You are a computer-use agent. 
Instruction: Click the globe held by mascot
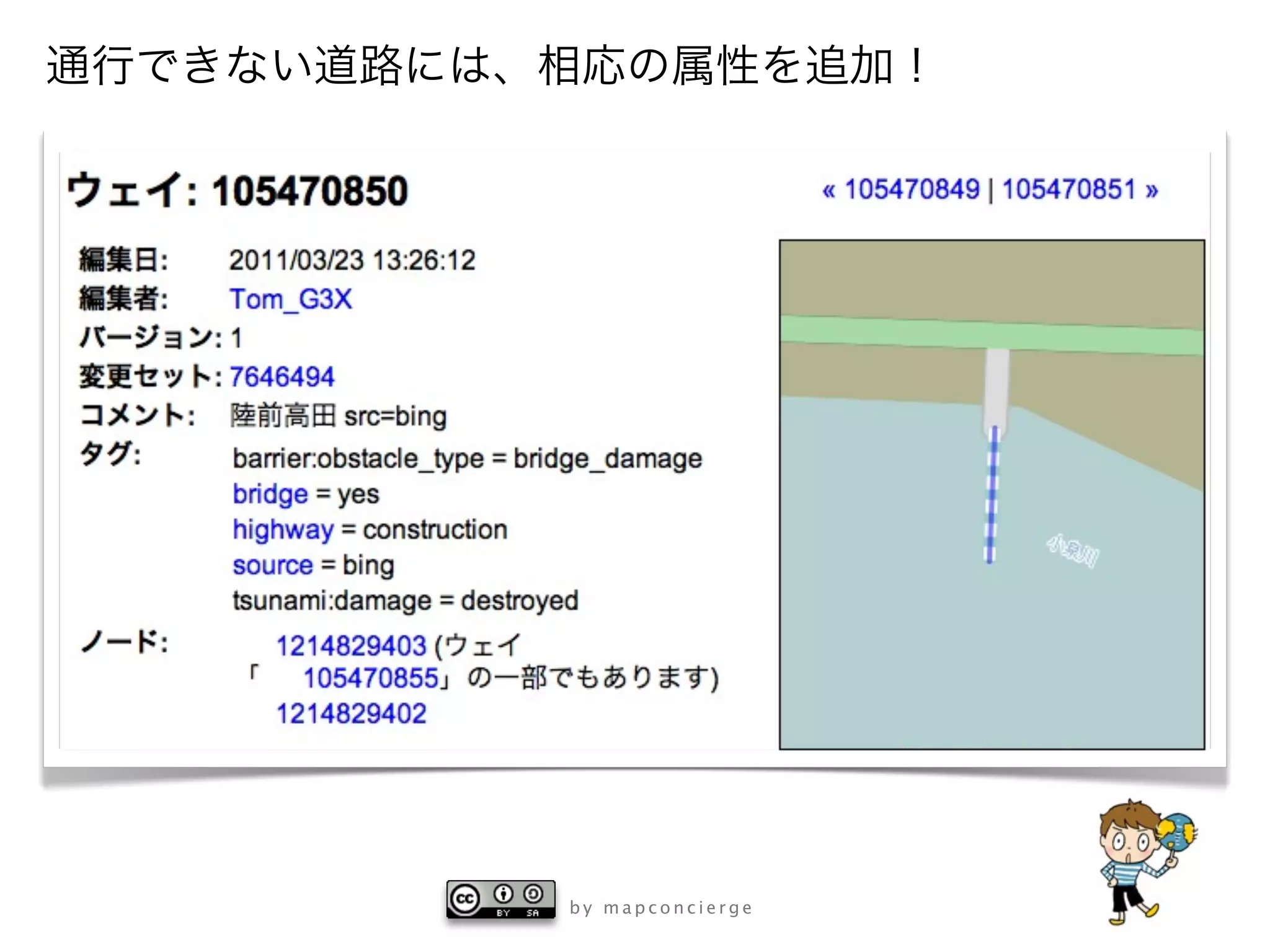click(x=1175, y=832)
